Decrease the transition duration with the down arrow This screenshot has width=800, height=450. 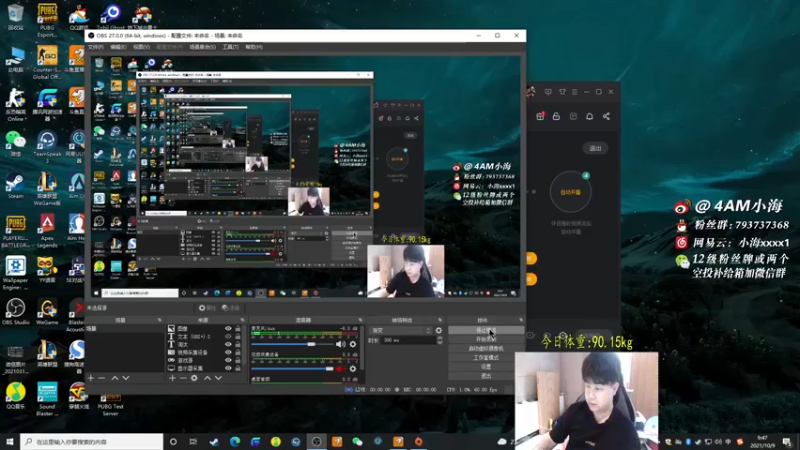[x=440, y=342]
